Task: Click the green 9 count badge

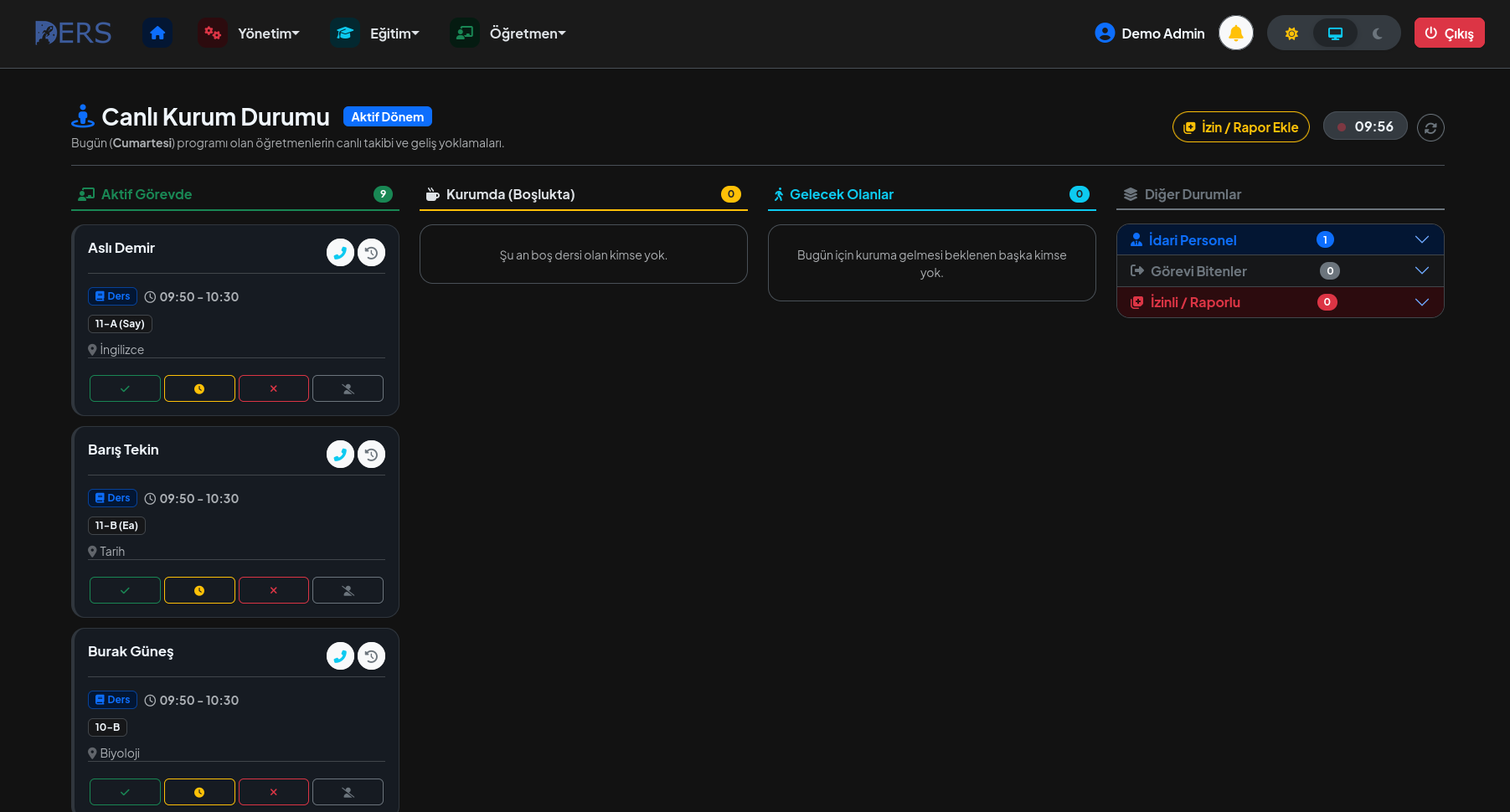Action: coord(383,194)
